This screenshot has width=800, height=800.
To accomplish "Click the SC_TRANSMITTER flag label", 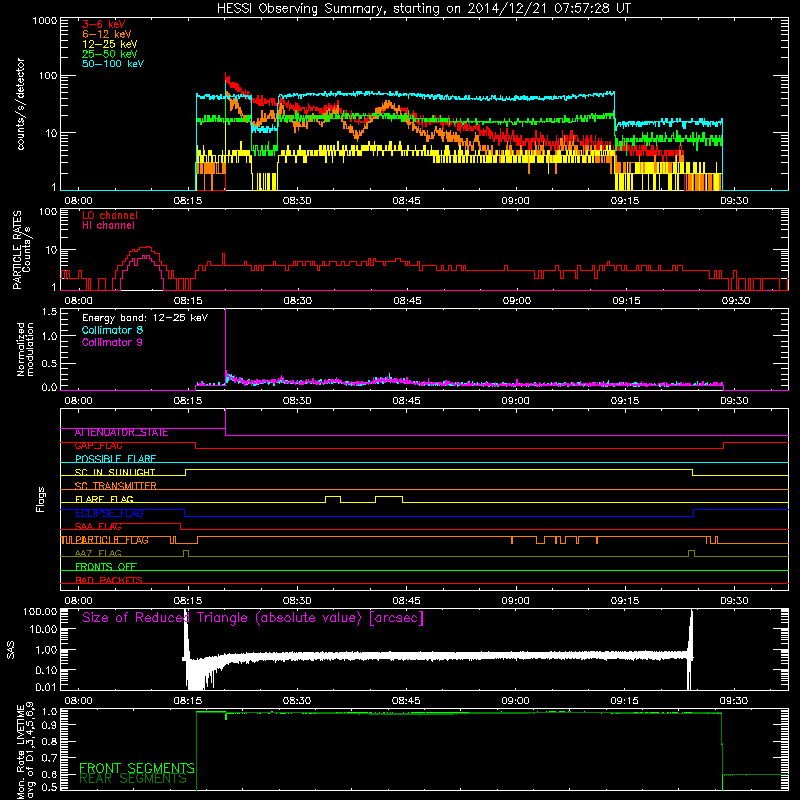I will tap(115, 486).
